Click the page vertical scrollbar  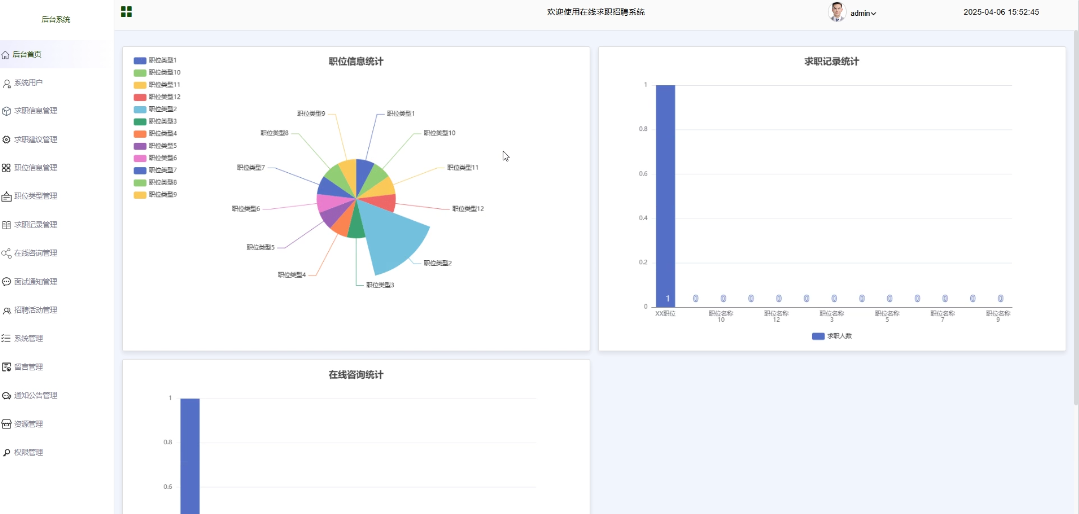pos(1076,219)
